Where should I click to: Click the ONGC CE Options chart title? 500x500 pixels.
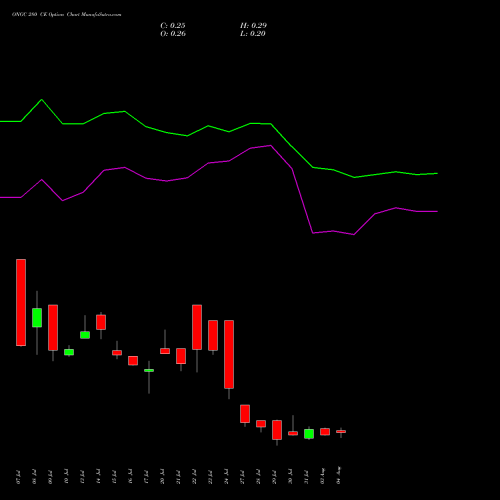67,15
